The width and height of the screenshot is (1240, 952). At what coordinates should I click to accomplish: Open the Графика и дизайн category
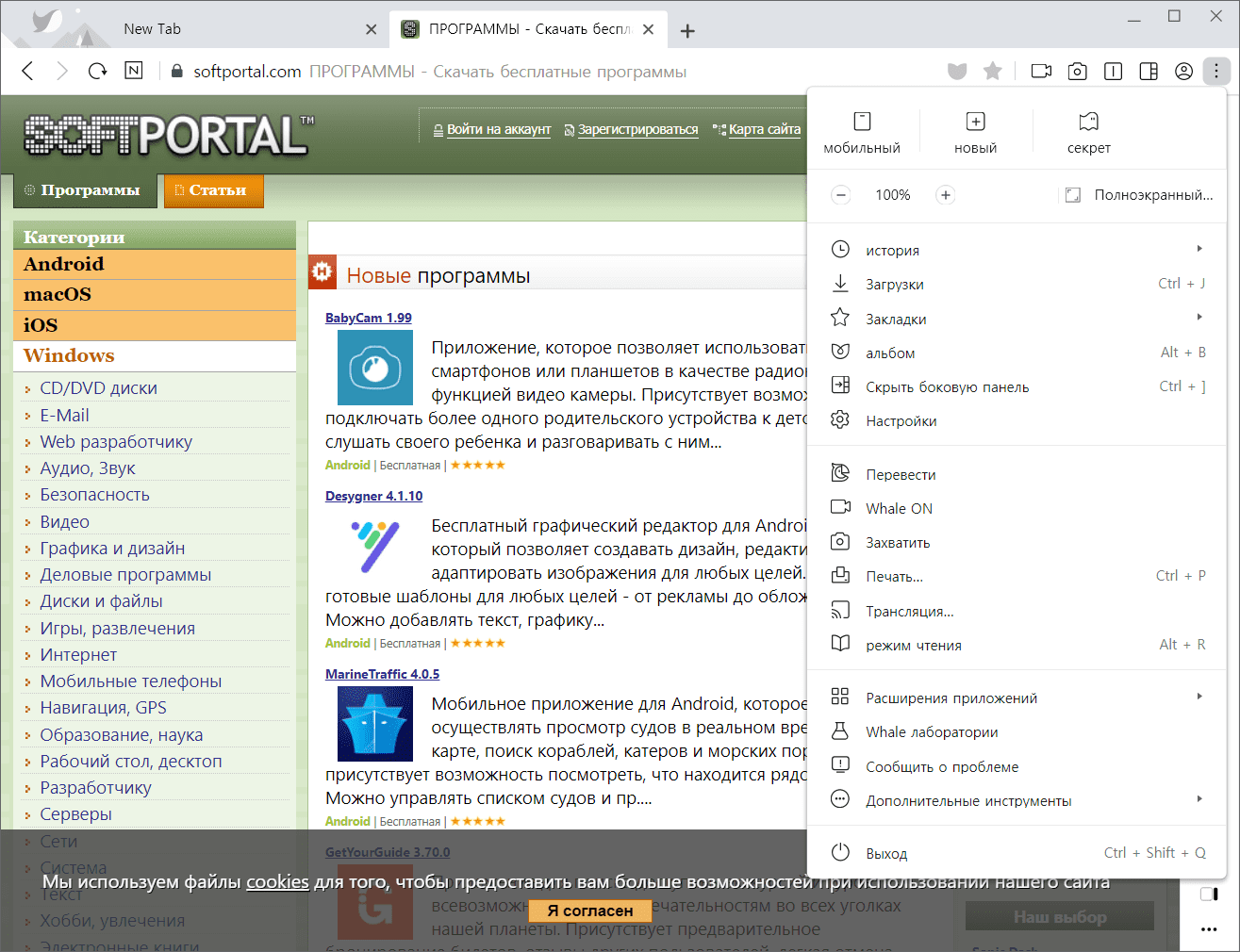(x=112, y=548)
